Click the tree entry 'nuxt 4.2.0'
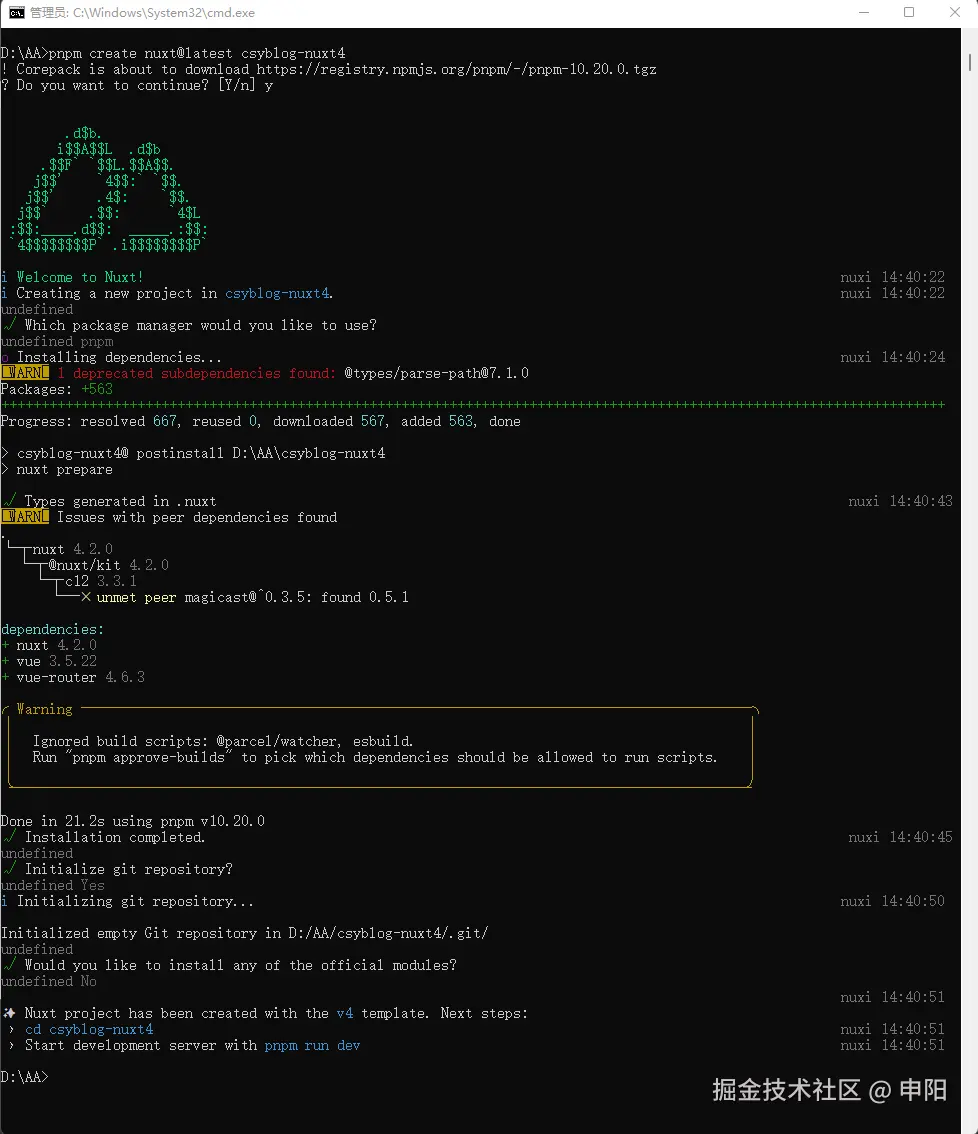 [72, 549]
